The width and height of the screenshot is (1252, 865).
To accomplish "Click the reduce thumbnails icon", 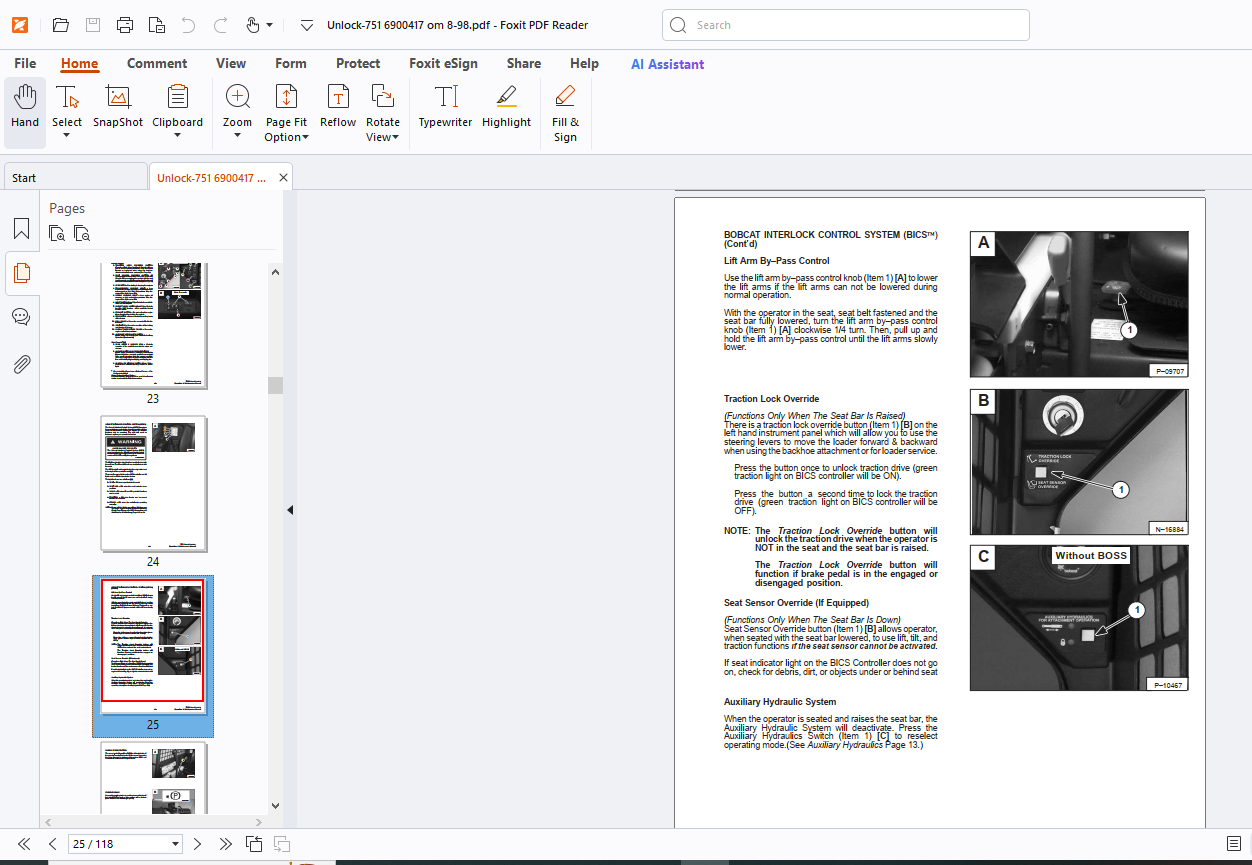I will 82,234.
